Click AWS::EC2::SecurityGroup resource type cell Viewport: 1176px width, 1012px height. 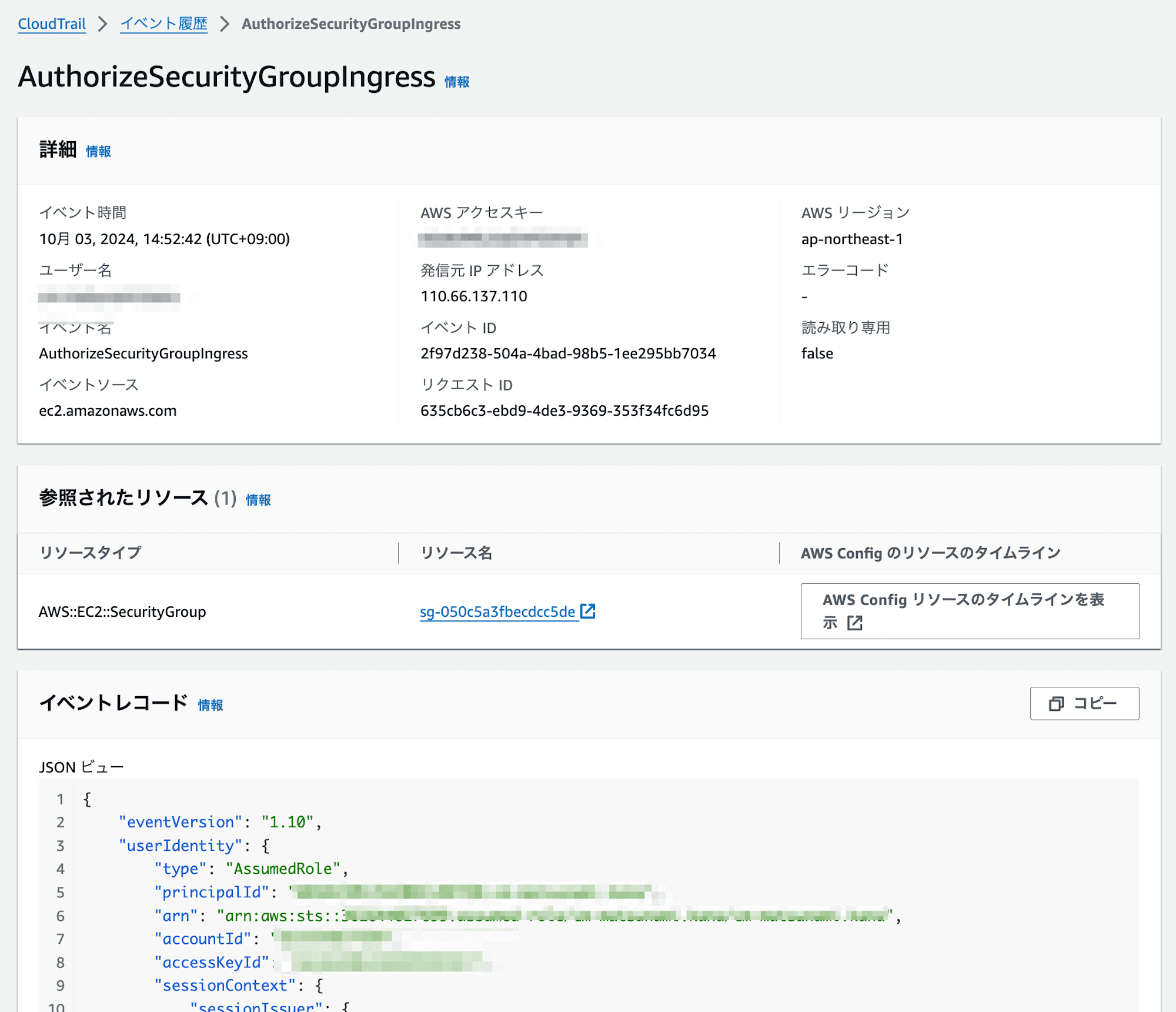click(122, 612)
